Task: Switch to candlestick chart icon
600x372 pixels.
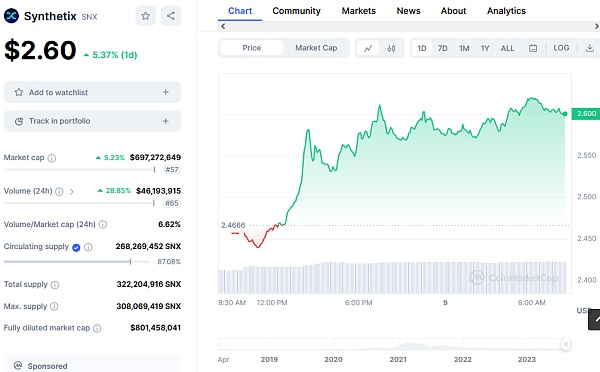Action: click(x=391, y=48)
